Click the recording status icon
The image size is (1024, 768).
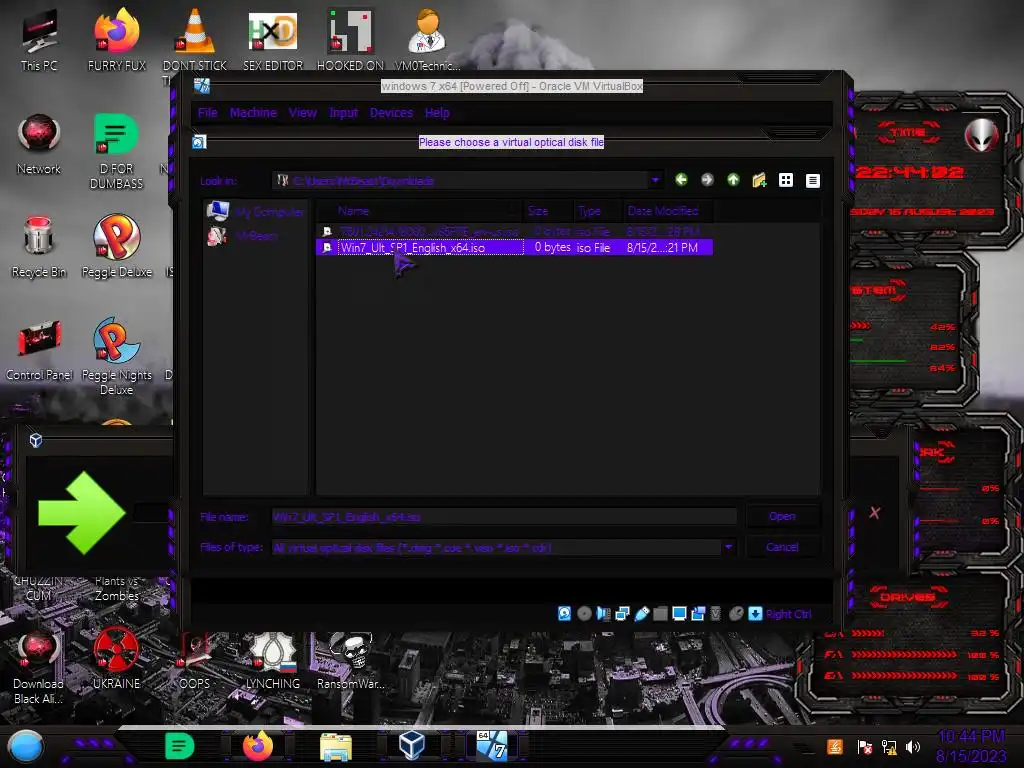tap(698, 613)
